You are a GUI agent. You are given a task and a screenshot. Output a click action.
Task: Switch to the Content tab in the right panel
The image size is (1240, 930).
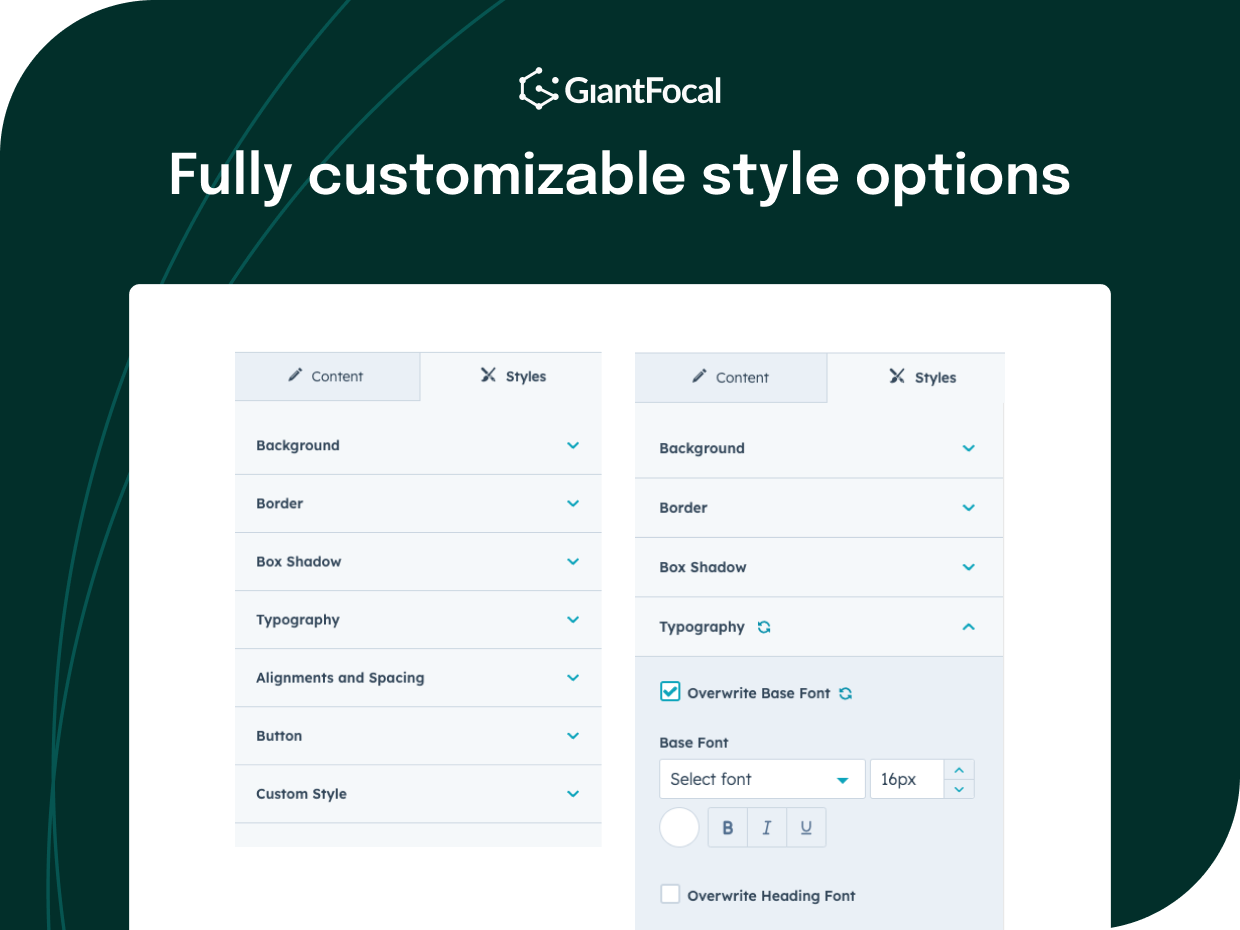pyautogui.click(x=731, y=377)
